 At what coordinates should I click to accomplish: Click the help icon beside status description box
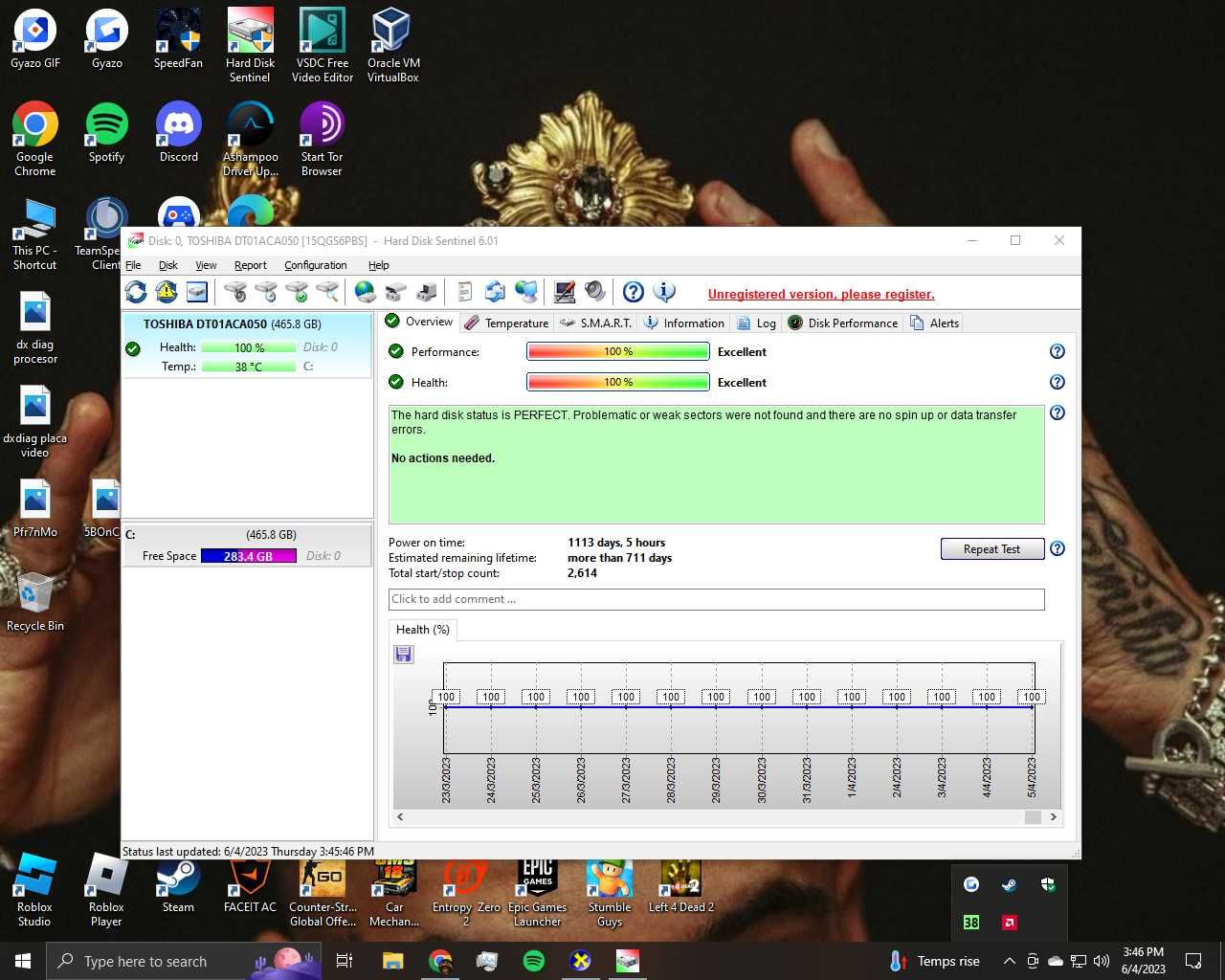[1058, 412]
